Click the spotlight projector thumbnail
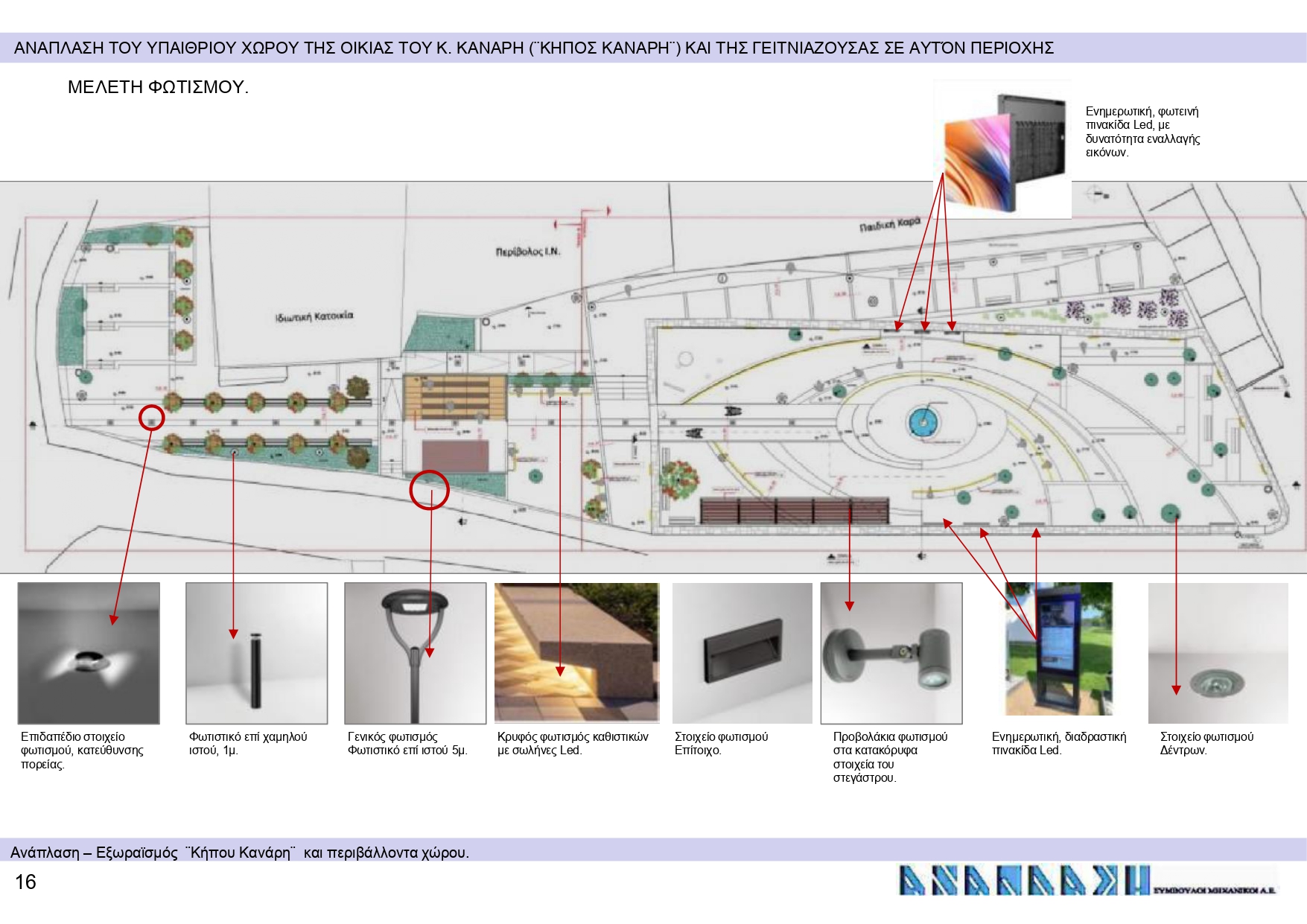This screenshot has height=924, width=1307. pos(891,653)
